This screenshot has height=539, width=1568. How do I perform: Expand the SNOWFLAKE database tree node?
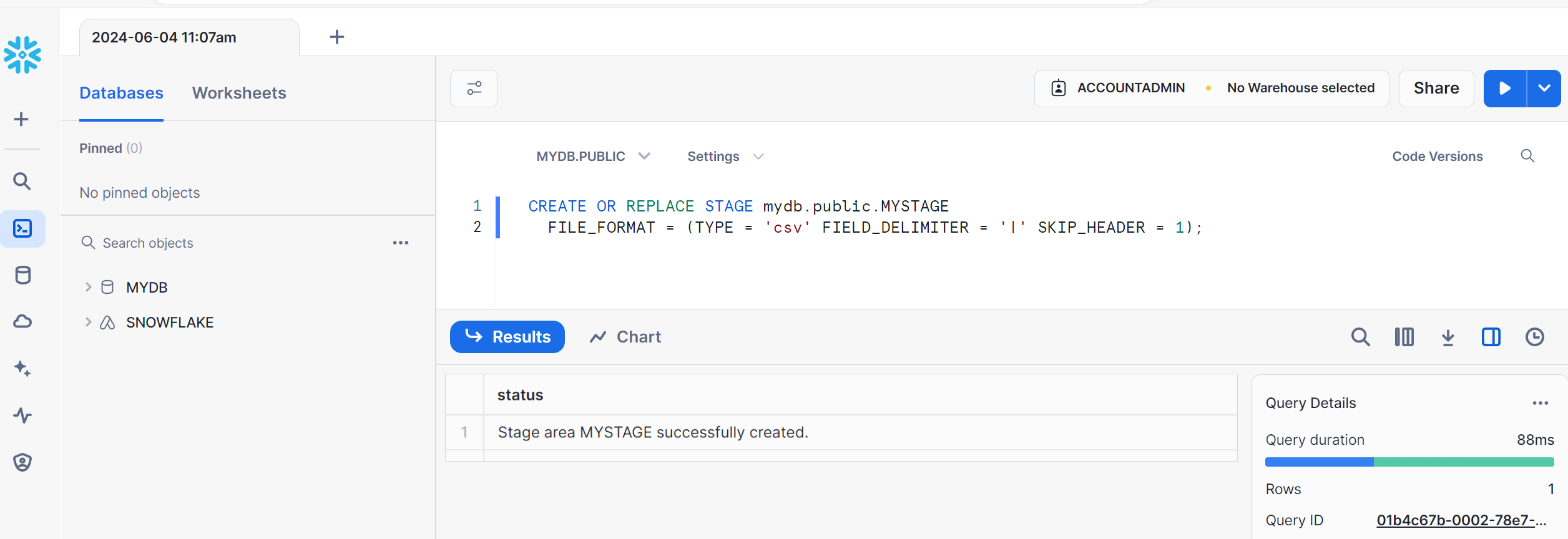tap(88, 323)
